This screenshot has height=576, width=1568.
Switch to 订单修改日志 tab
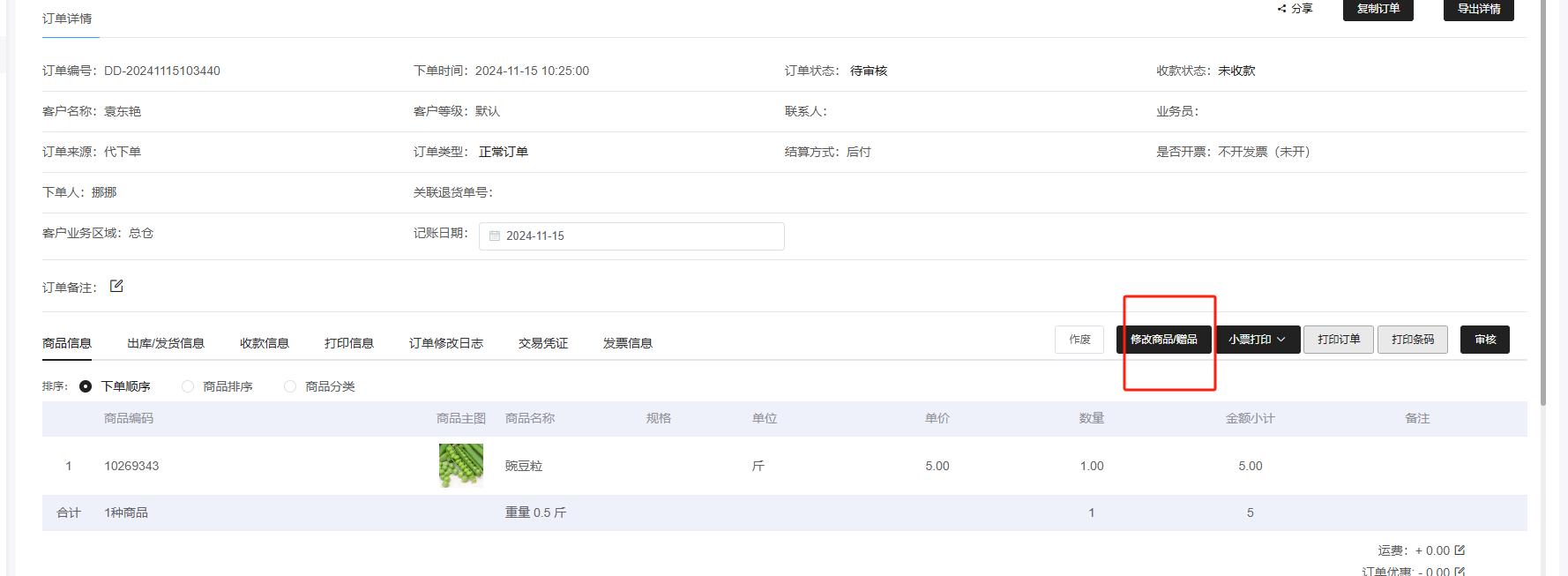point(446,343)
